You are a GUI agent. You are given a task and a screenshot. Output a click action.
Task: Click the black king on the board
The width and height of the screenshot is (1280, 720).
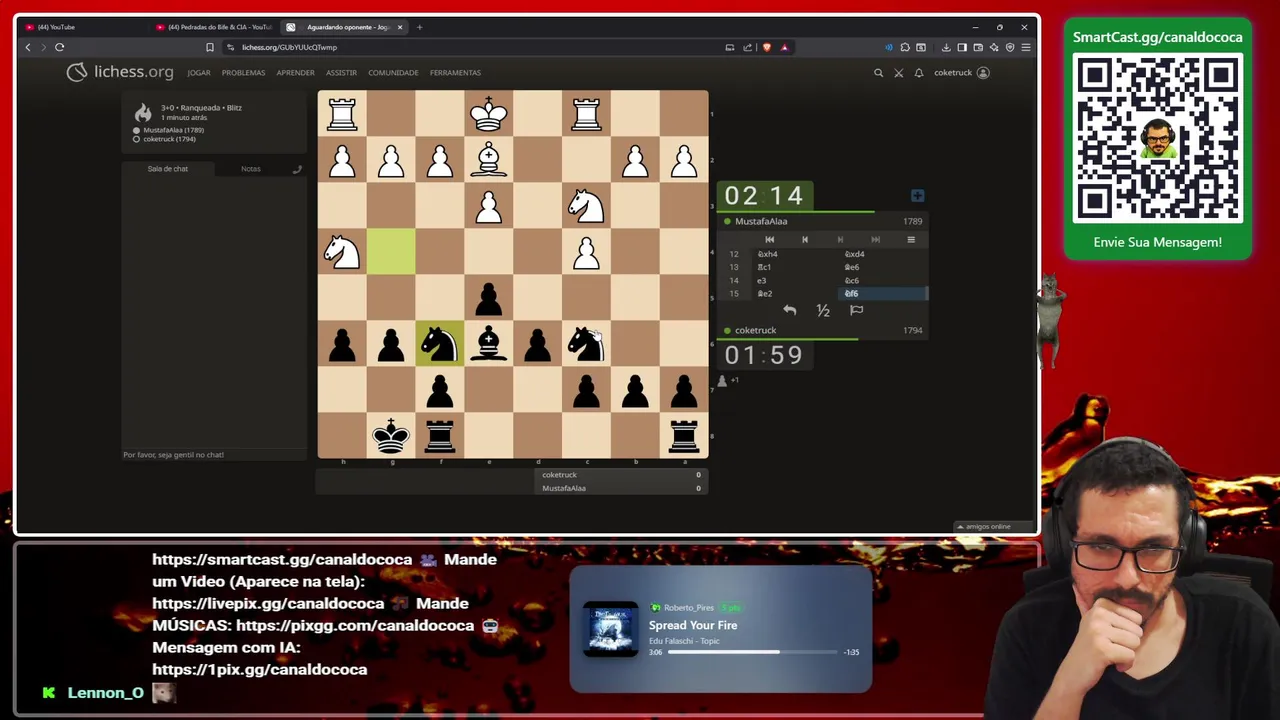tap(391, 435)
